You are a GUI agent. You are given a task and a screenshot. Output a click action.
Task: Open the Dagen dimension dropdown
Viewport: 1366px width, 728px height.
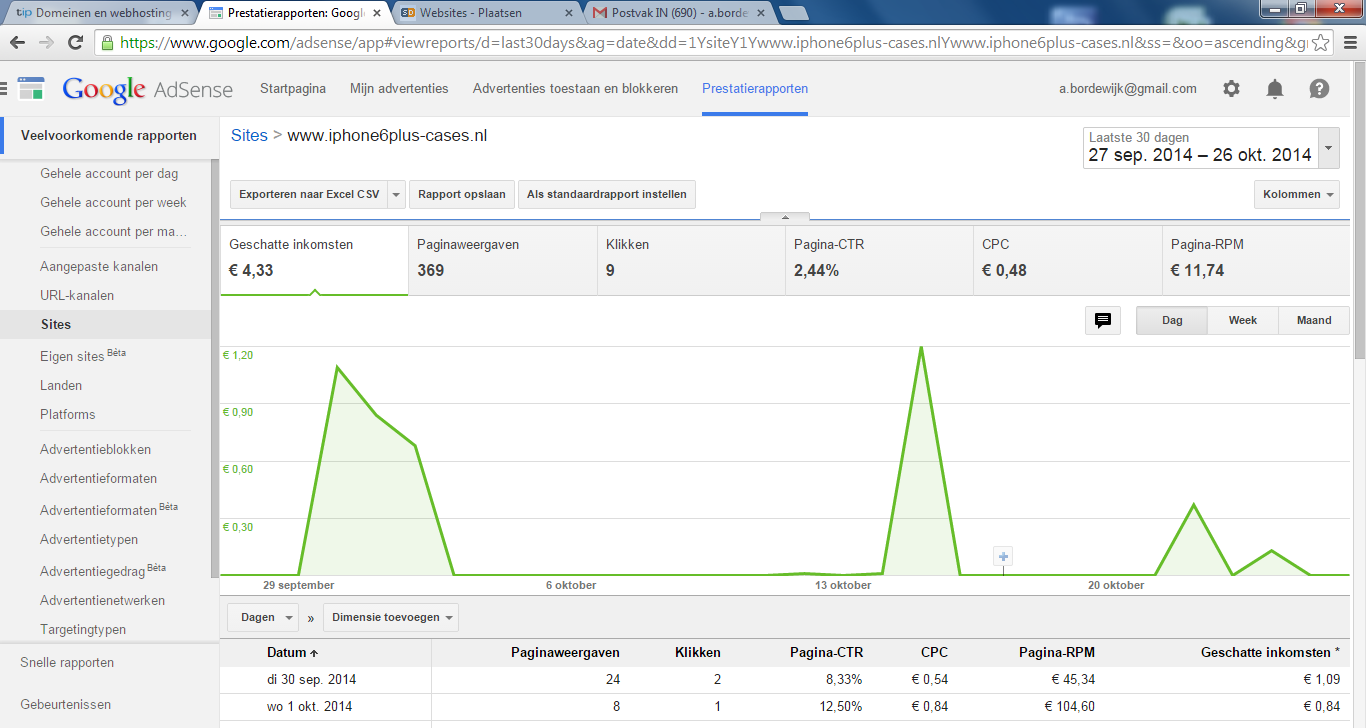(x=263, y=617)
